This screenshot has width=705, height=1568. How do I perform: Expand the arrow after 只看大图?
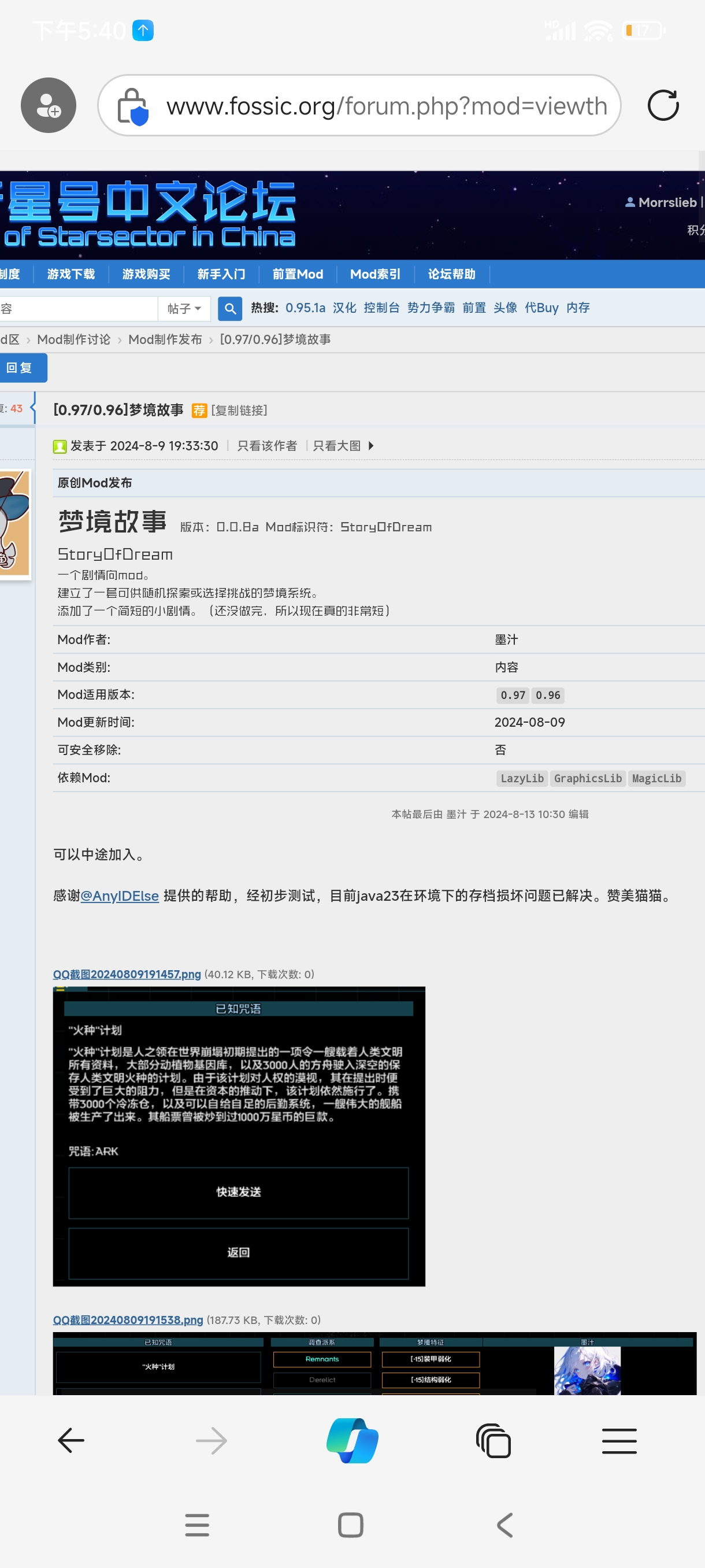coord(371,446)
